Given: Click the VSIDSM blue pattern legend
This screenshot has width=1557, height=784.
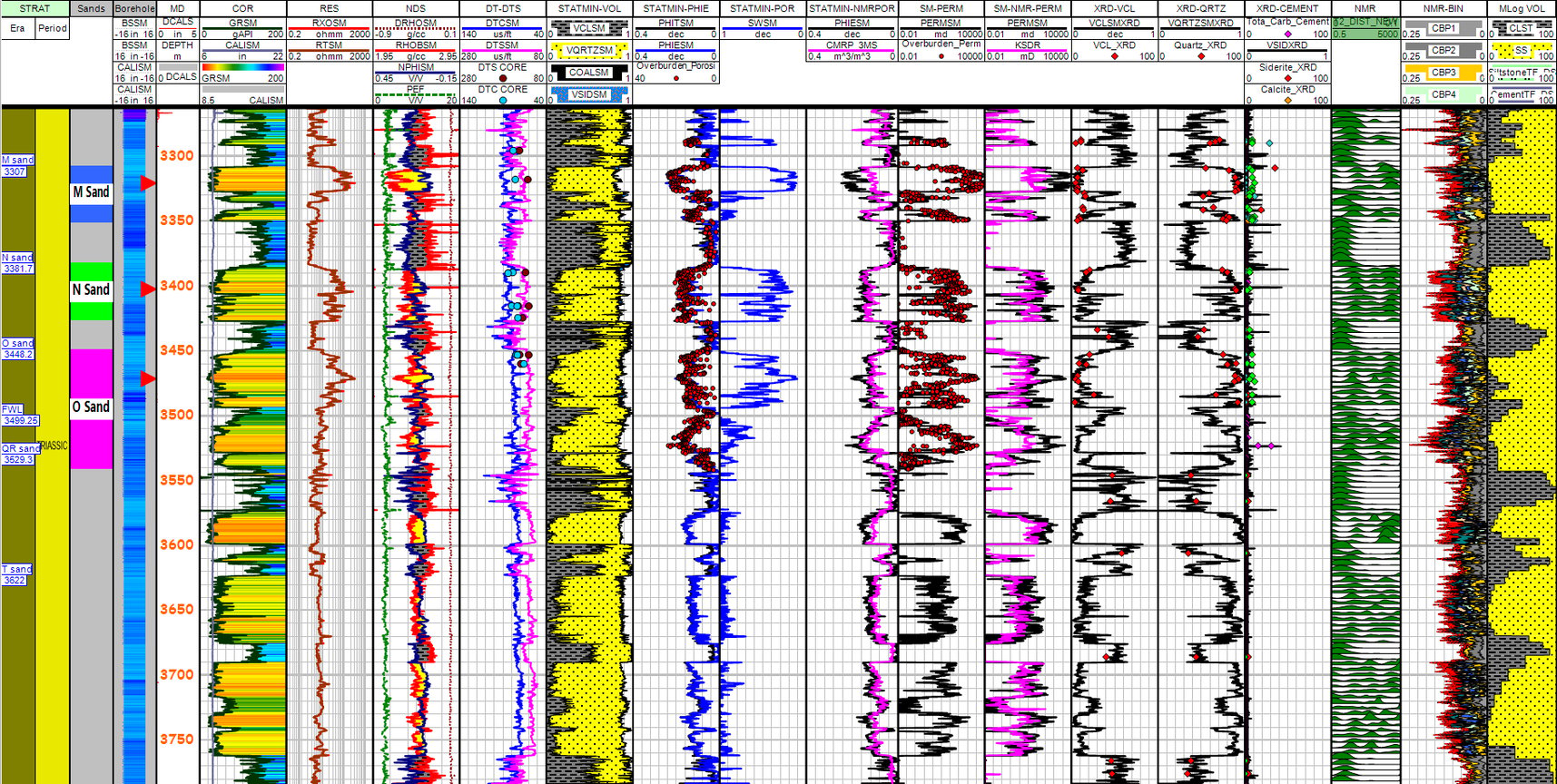Looking at the screenshot, I should coord(589,94).
